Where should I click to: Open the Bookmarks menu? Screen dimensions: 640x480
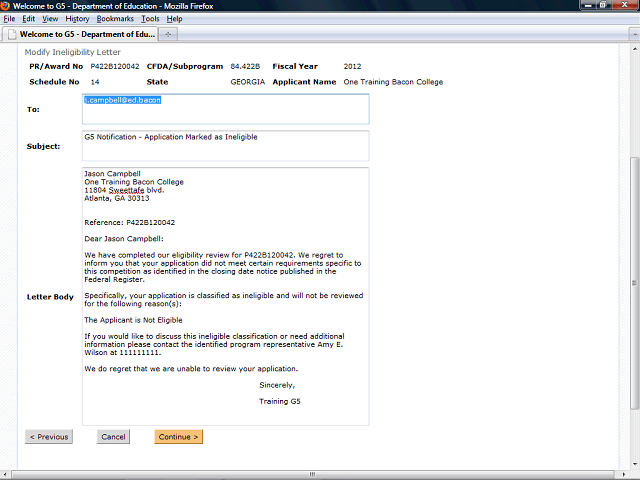(x=115, y=19)
